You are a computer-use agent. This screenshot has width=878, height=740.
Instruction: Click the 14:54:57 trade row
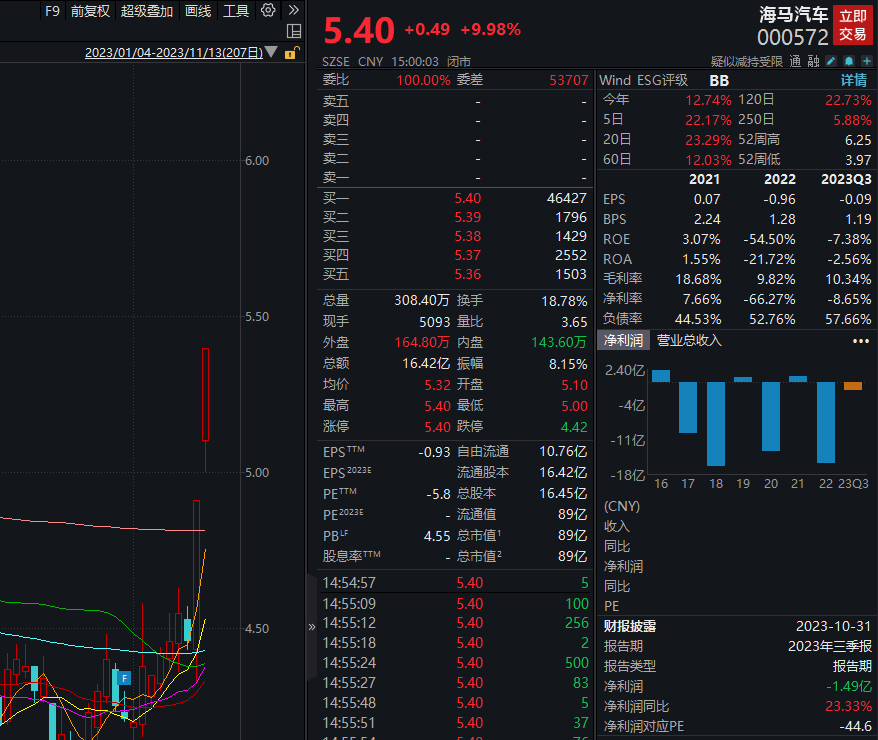tap(455, 583)
